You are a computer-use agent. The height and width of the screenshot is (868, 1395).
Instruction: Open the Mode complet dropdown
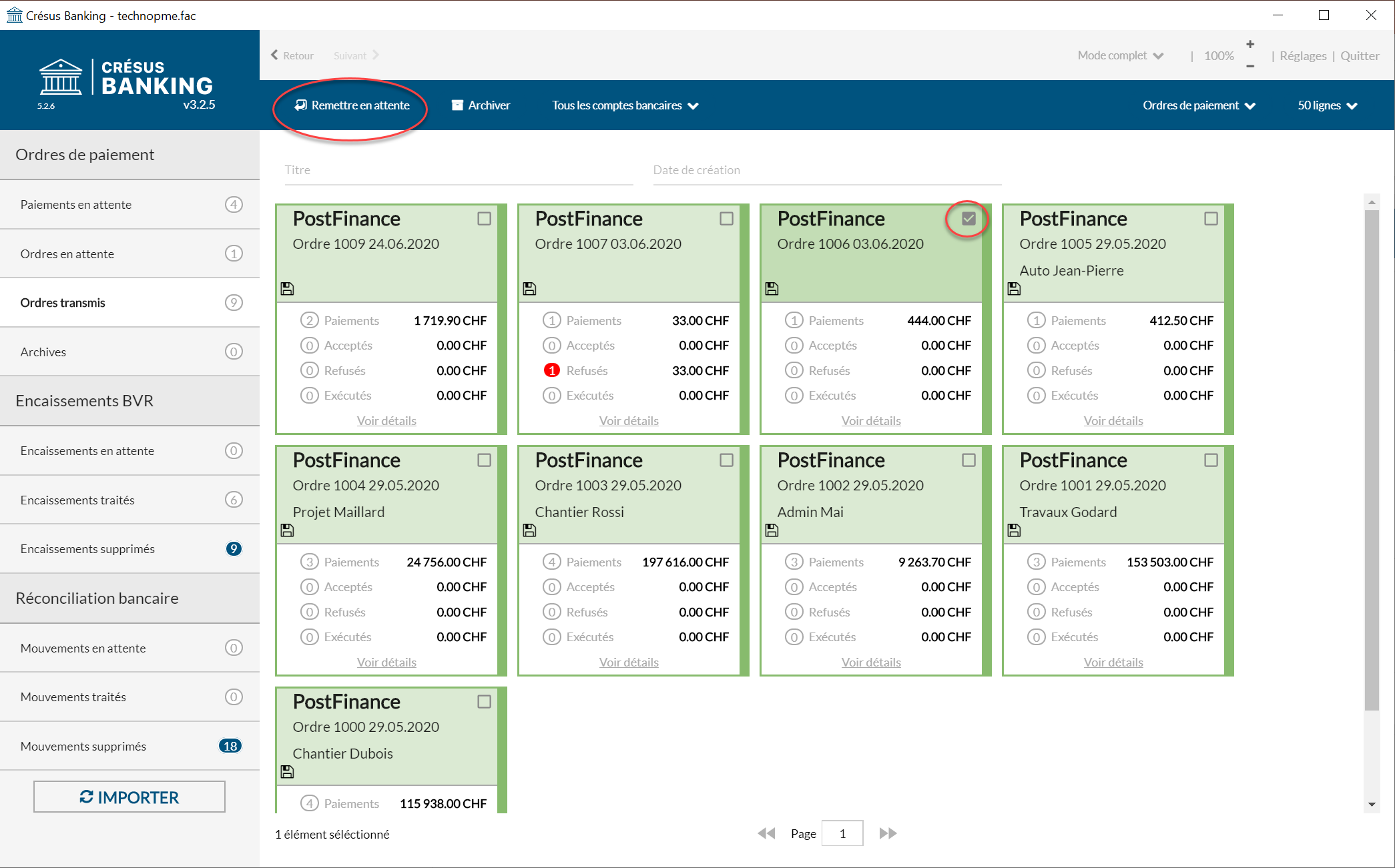1121,55
